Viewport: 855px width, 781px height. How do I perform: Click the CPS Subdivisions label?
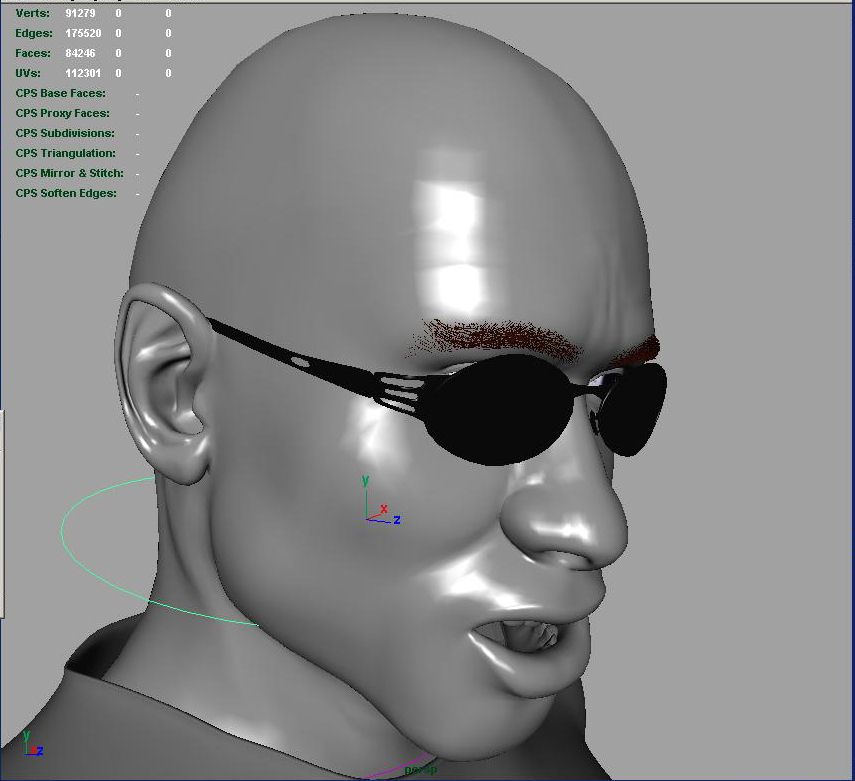point(65,133)
